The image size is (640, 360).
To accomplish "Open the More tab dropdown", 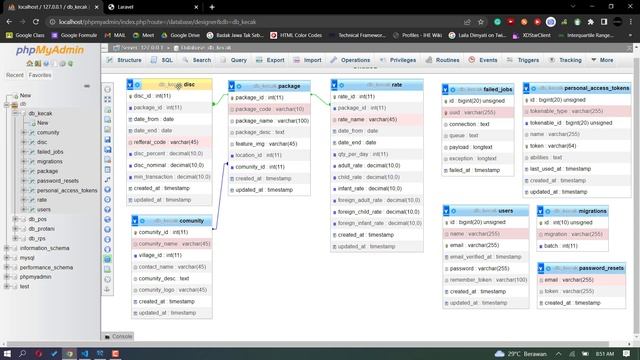I will (x=602, y=60).
